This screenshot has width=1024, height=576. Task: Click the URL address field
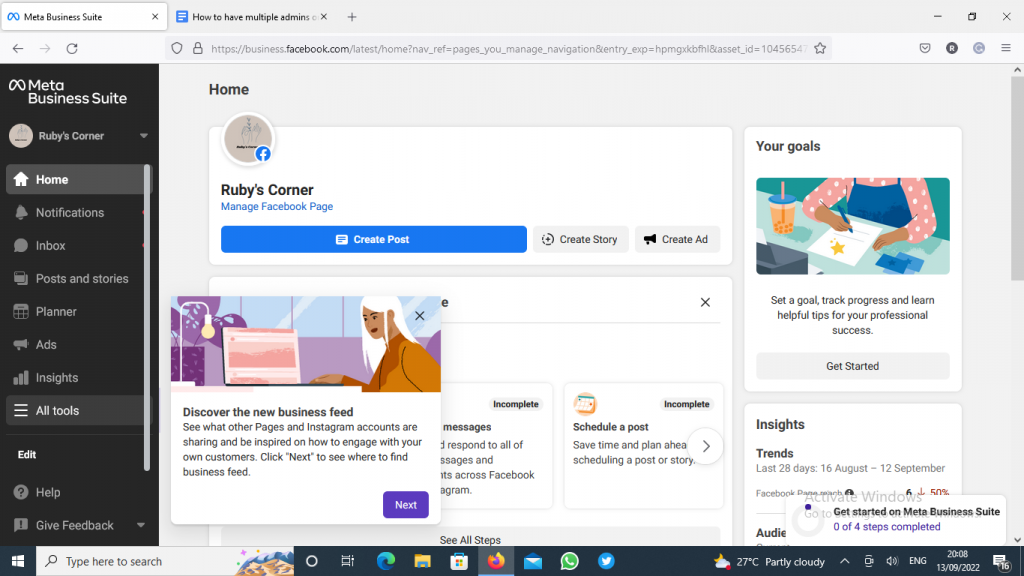tap(509, 49)
